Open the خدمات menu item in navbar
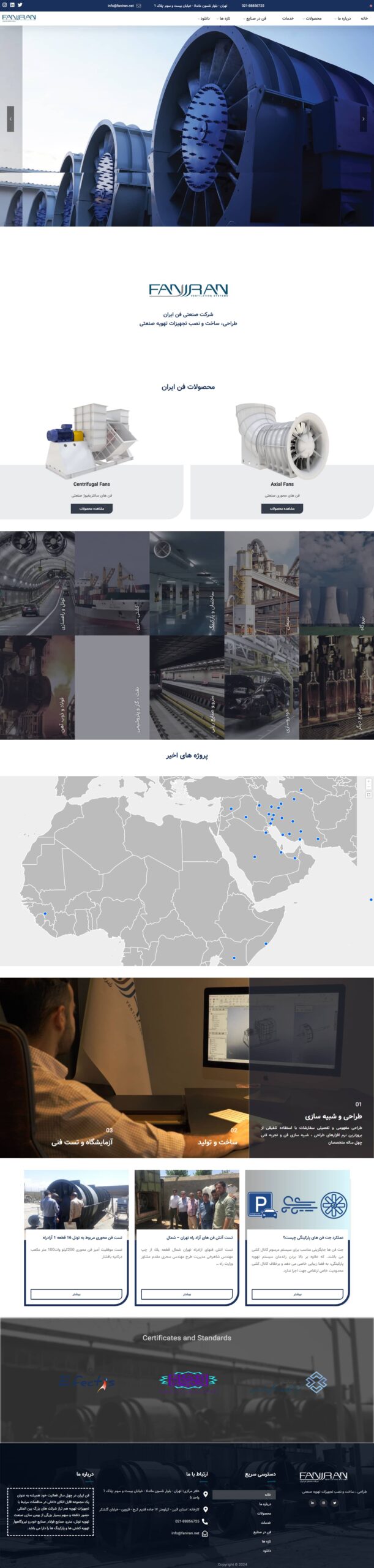 coord(288,18)
